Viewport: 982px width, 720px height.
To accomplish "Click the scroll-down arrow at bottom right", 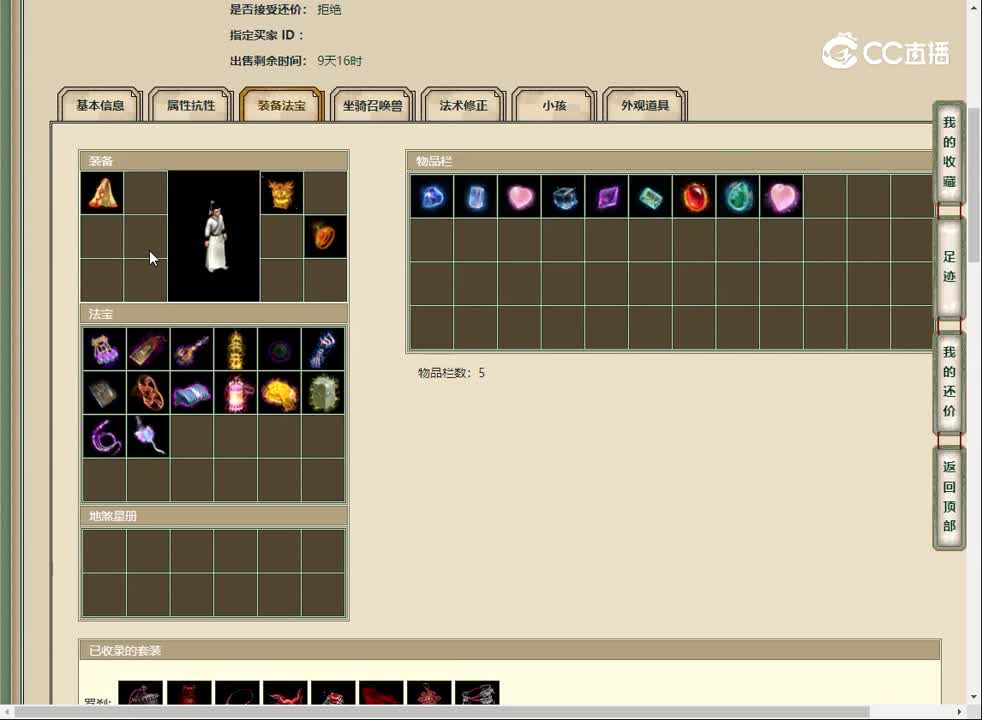I will tap(973, 696).
